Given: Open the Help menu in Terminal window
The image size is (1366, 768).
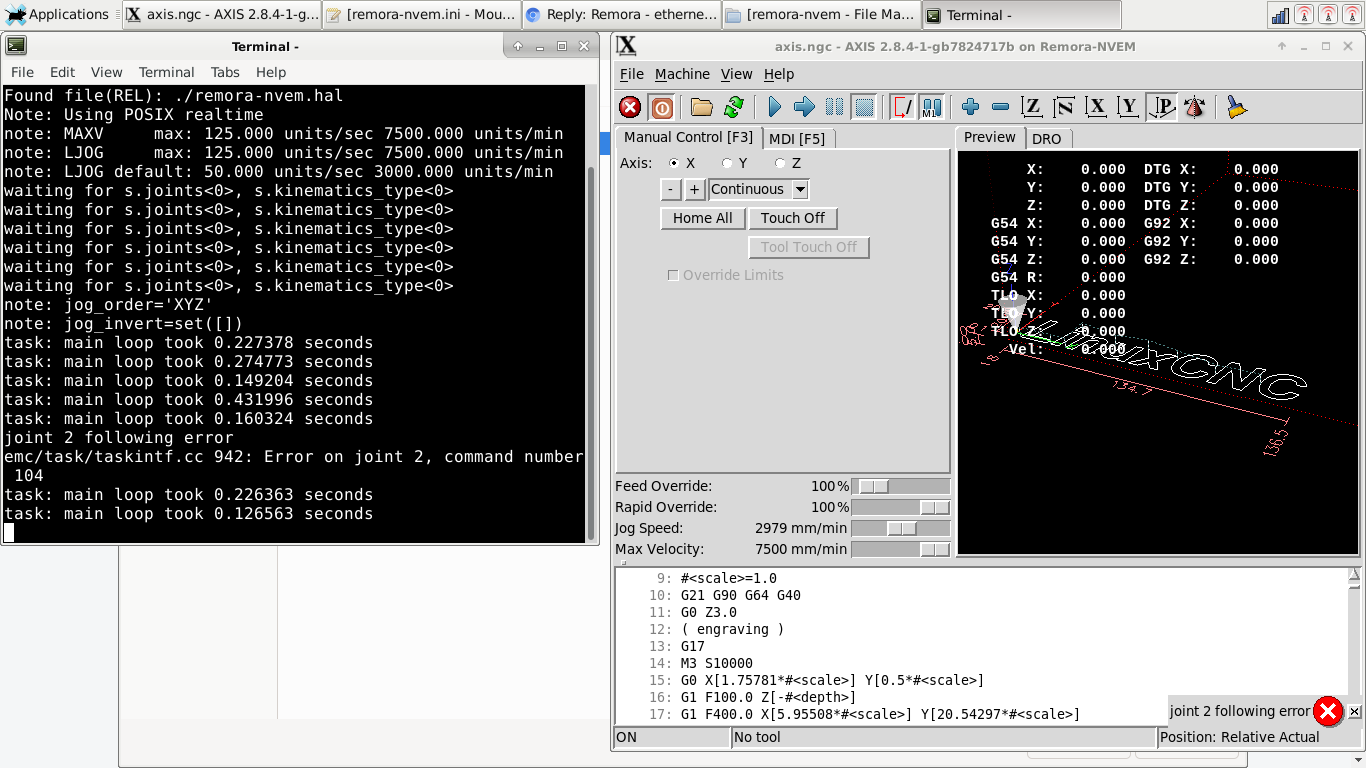Looking at the screenshot, I should coord(271,72).
